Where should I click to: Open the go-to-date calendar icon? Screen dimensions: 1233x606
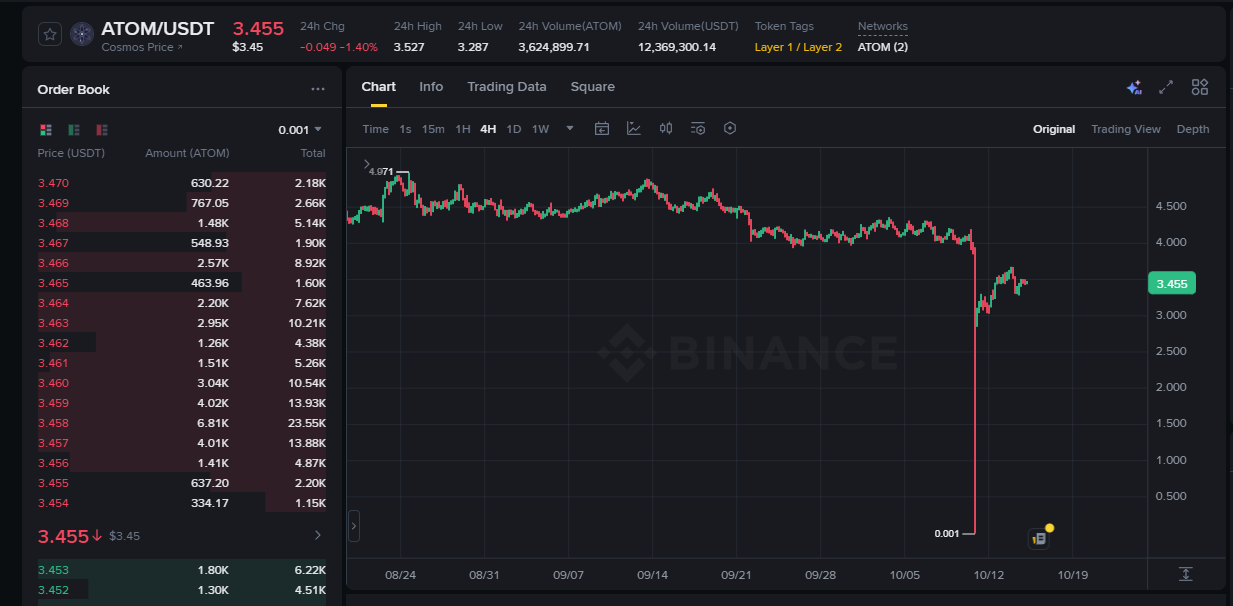pyautogui.click(x=602, y=129)
